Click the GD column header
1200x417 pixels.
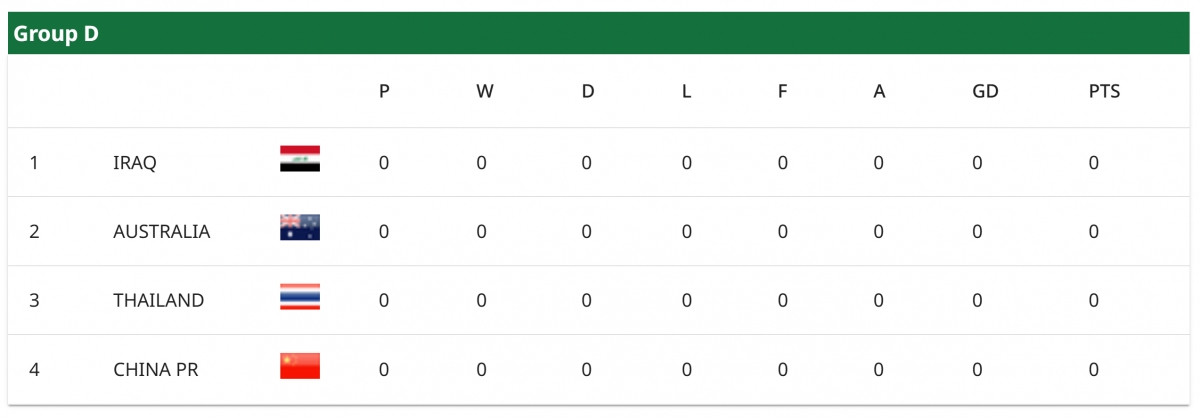[985, 92]
